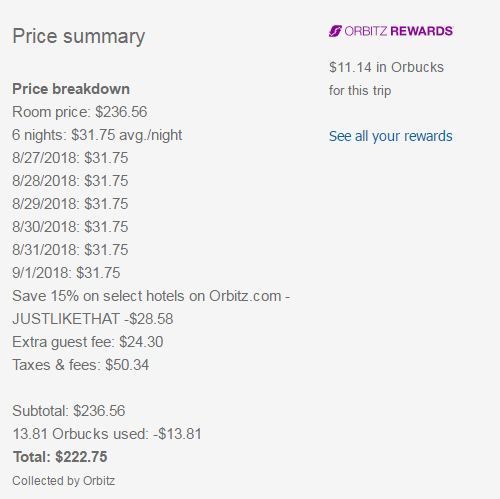Viewport: 500px width, 499px height.
Task: Click the Subtotal $236.56 line
Action: point(69,411)
